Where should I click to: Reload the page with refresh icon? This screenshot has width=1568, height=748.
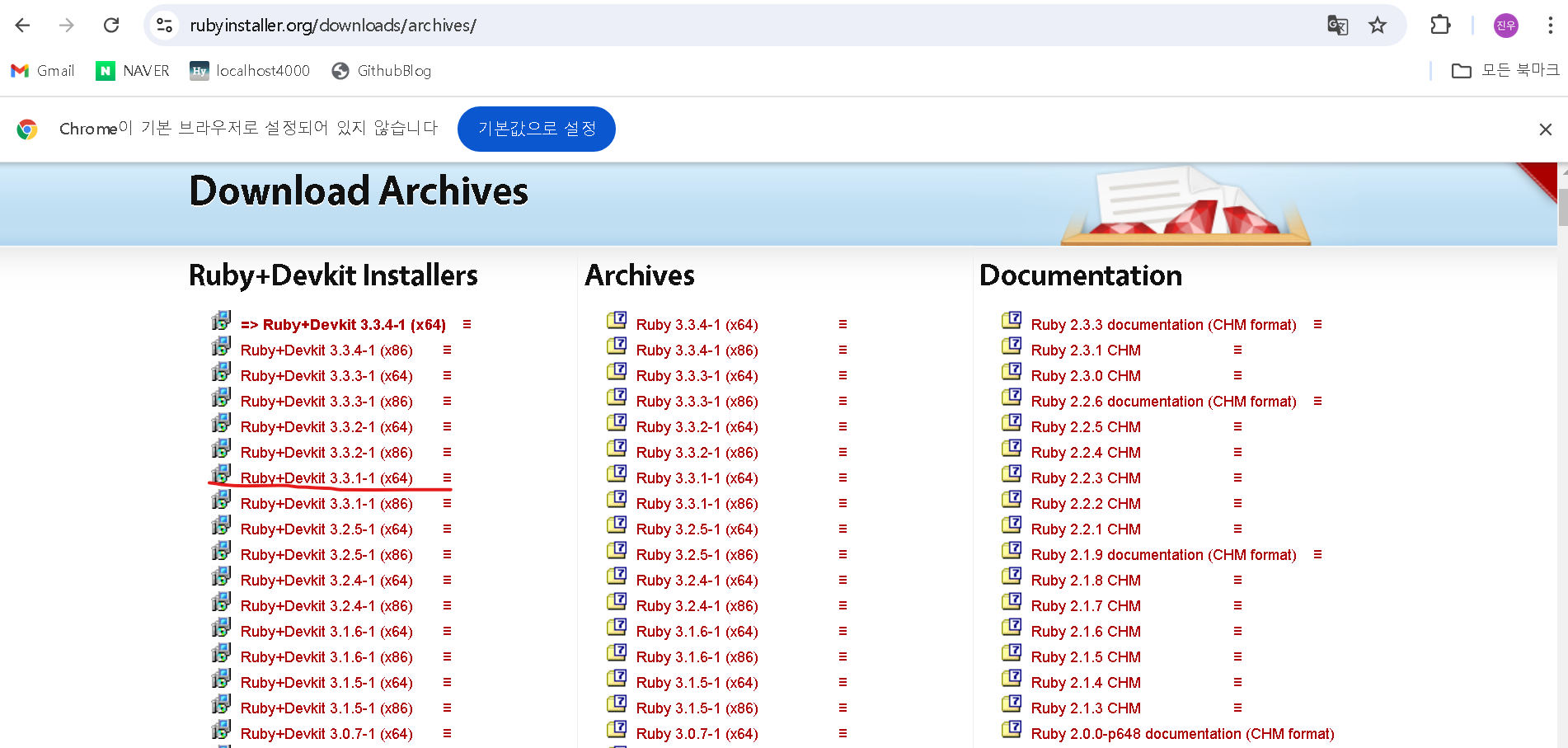[x=111, y=26]
